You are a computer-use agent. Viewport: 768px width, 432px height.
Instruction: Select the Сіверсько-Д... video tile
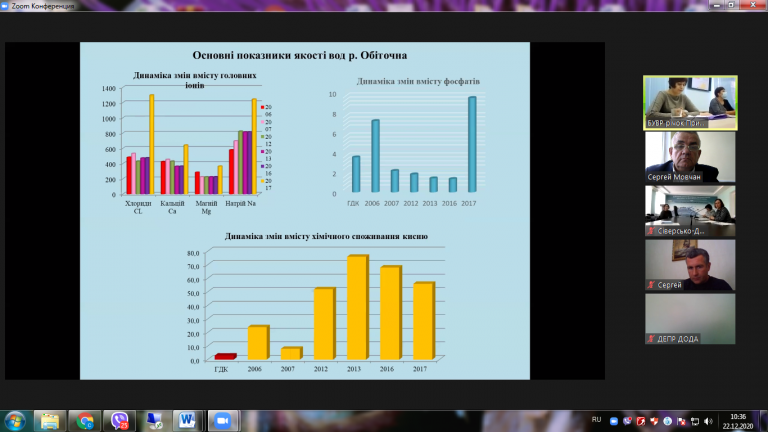[690, 211]
